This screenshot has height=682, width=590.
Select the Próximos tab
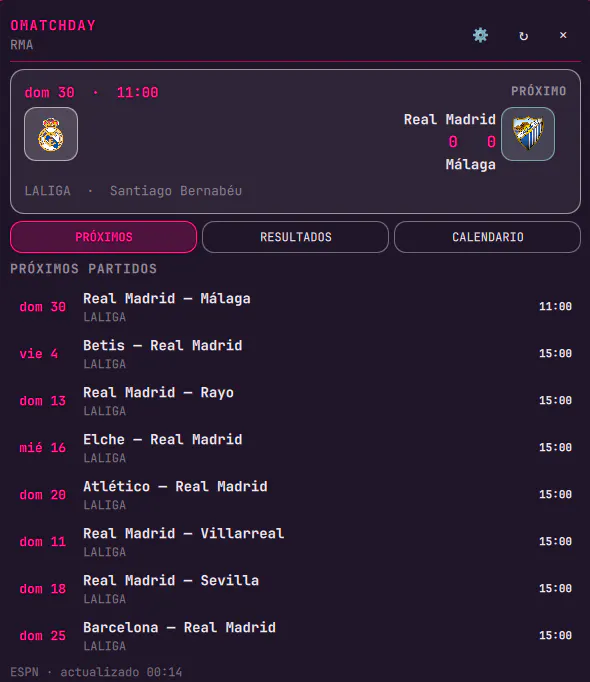coord(104,237)
